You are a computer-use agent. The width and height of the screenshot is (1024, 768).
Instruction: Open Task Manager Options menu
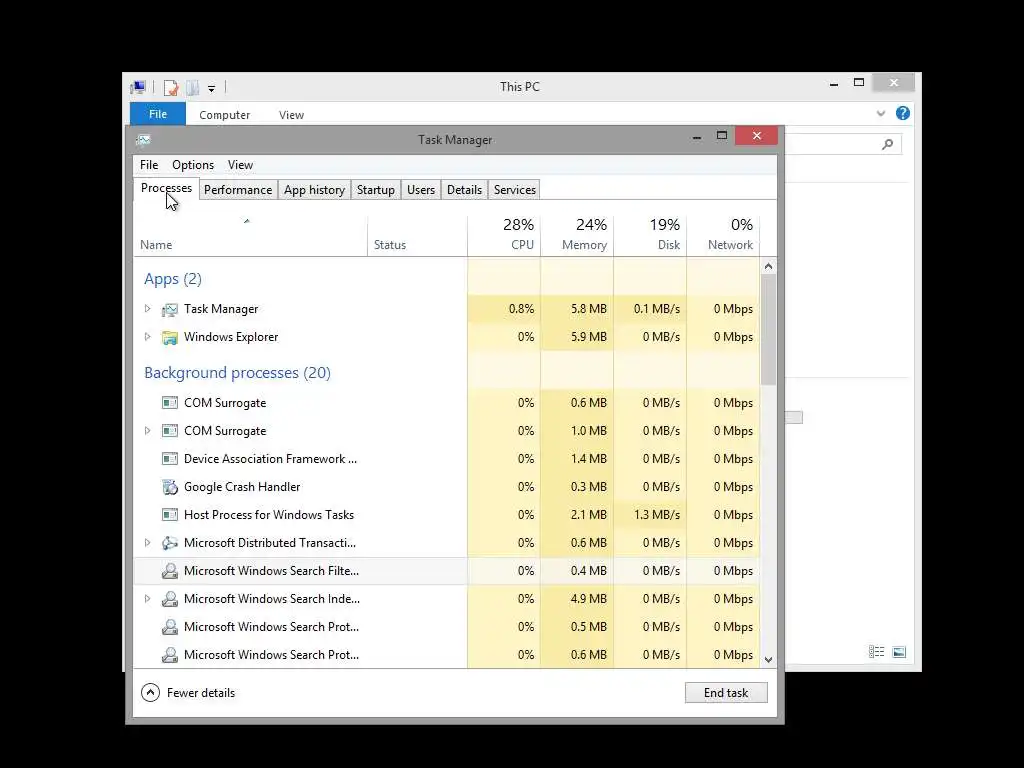click(193, 165)
